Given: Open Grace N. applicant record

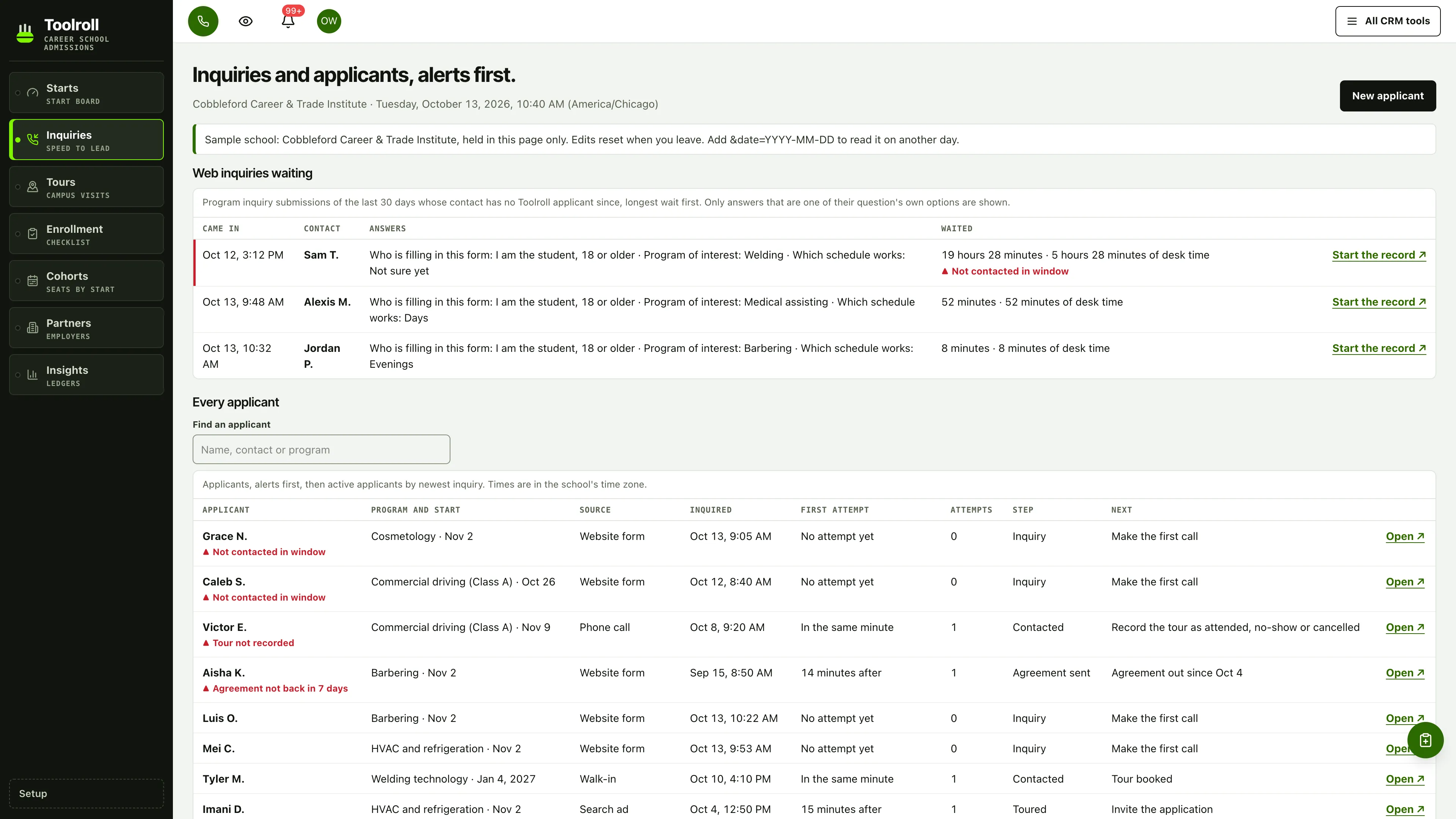Looking at the screenshot, I should pyautogui.click(x=1404, y=537).
